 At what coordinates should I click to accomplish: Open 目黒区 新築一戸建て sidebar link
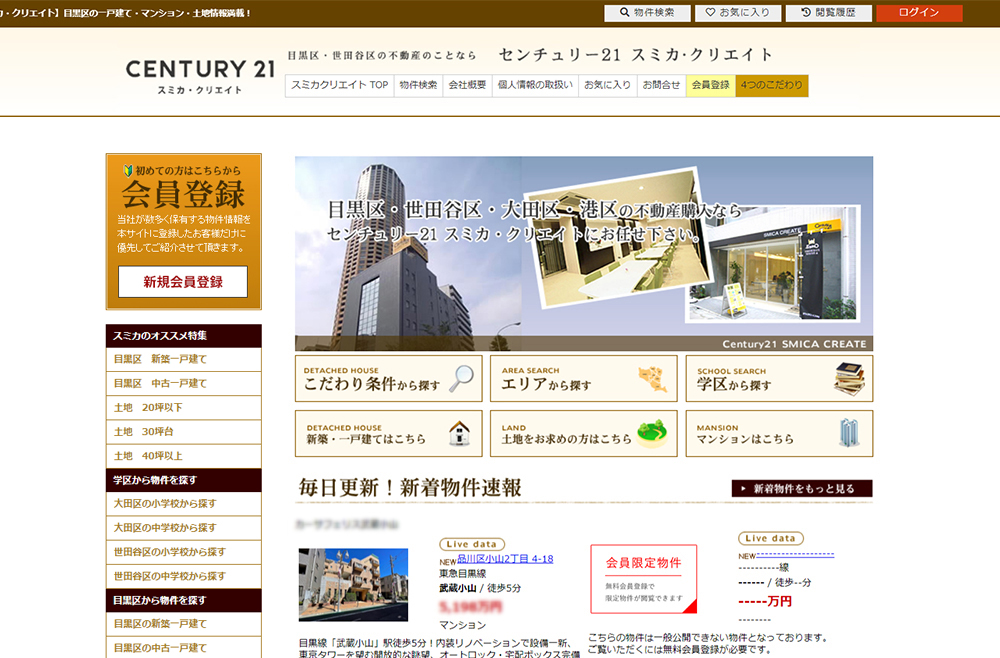[x=184, y=360]
